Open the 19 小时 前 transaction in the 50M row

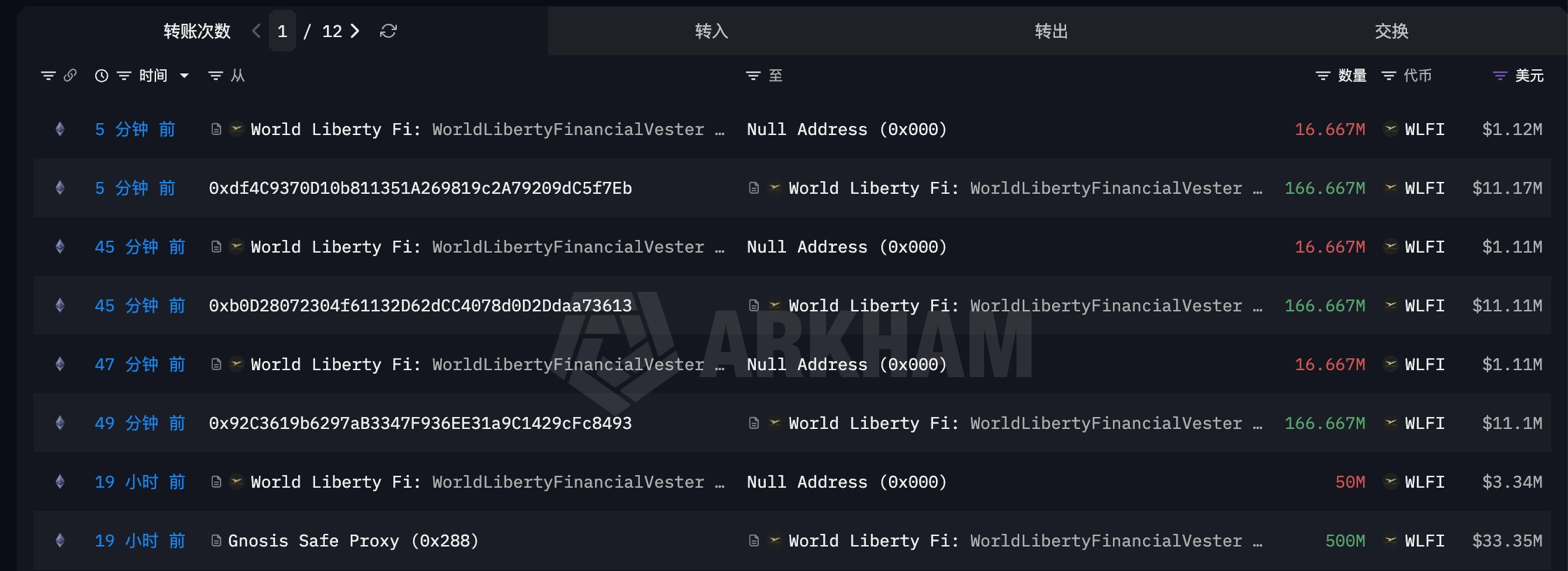click(x=140, y=481)
